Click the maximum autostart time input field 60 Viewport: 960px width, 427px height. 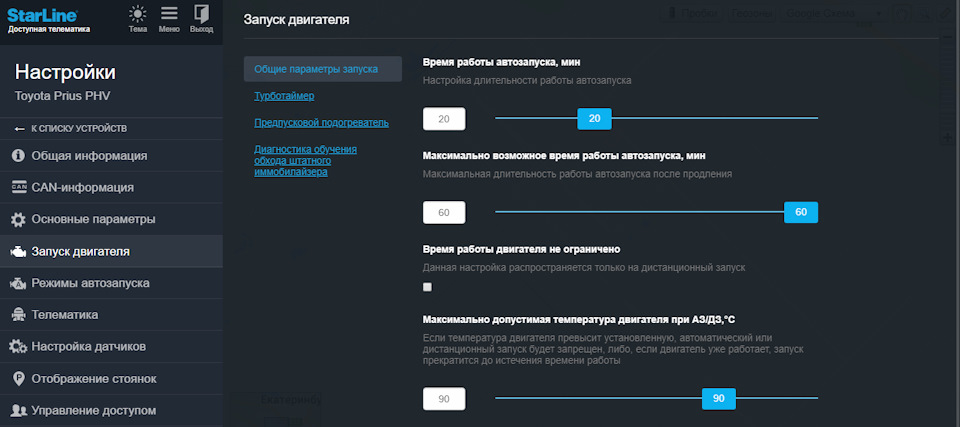coord(444,213)
